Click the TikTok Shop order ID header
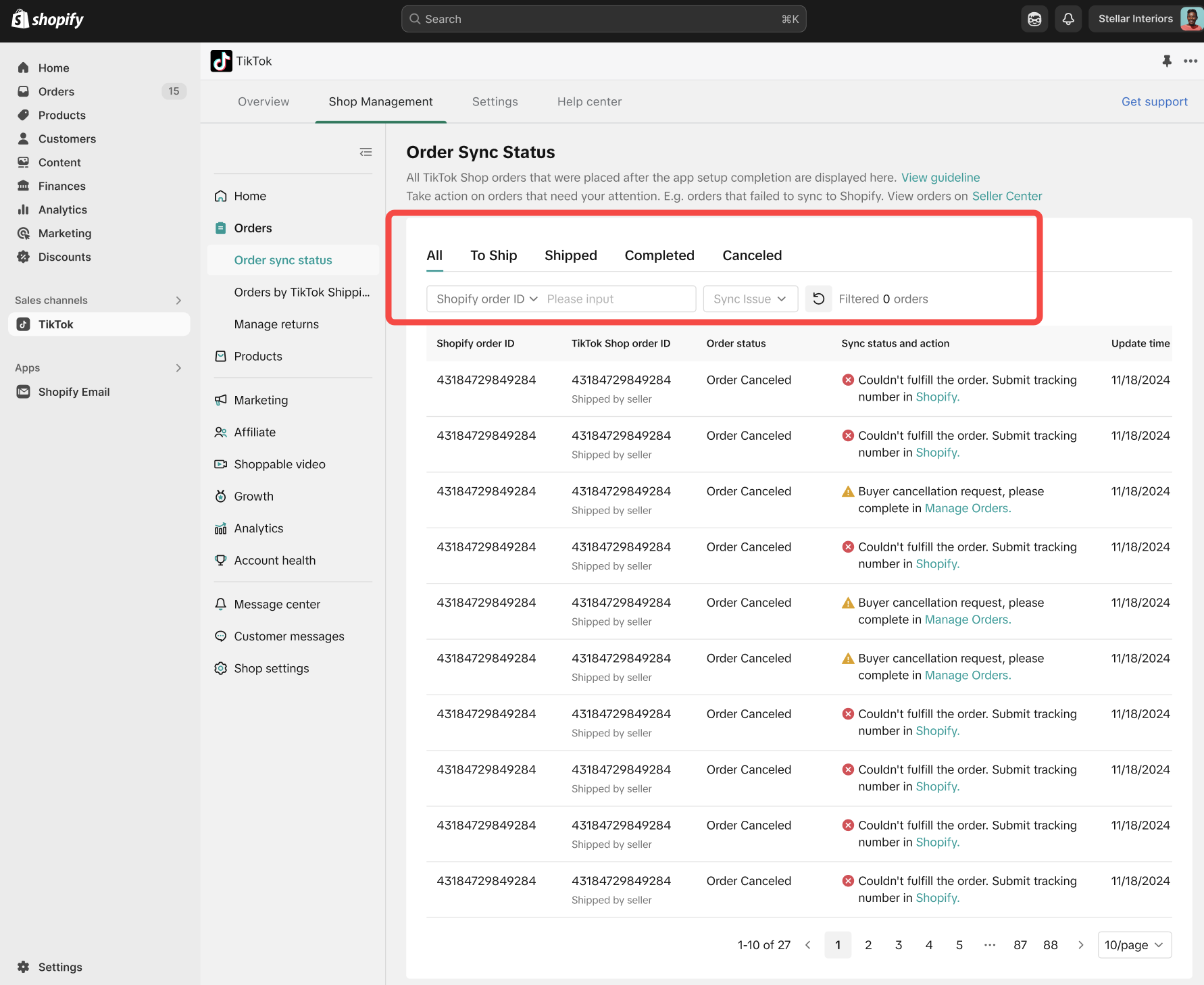This screenshot has width=1204, height=985. (x=621, y=343)
